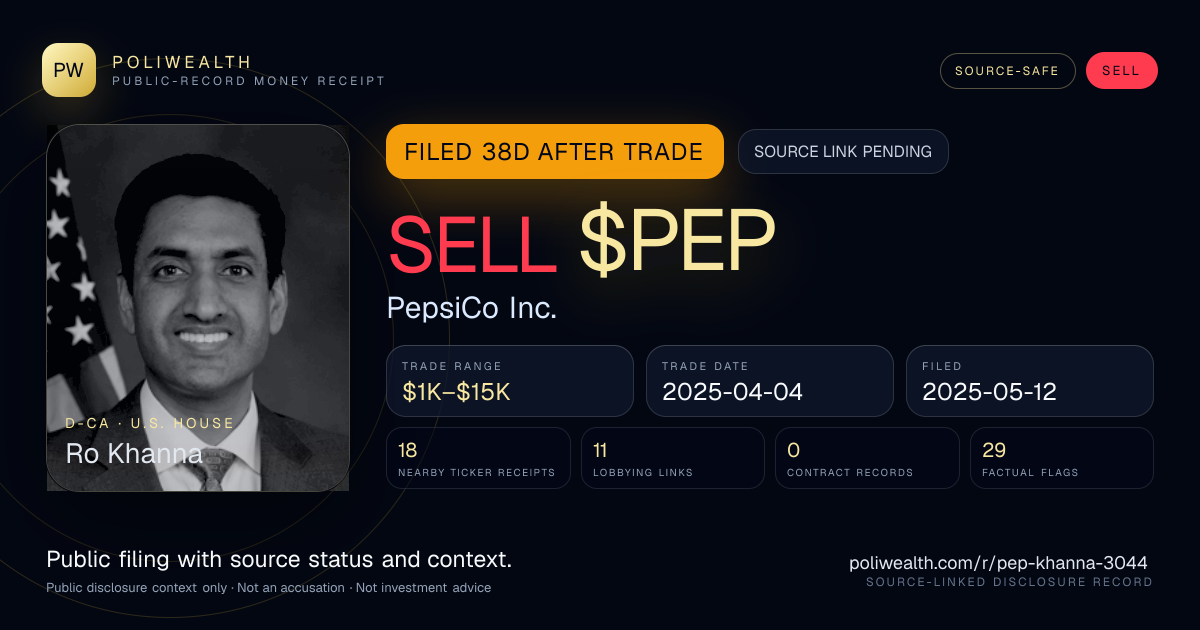View the 29 factual flags tile
The height and width of the screenshot is (630, 1200).
coord(1062,458)
